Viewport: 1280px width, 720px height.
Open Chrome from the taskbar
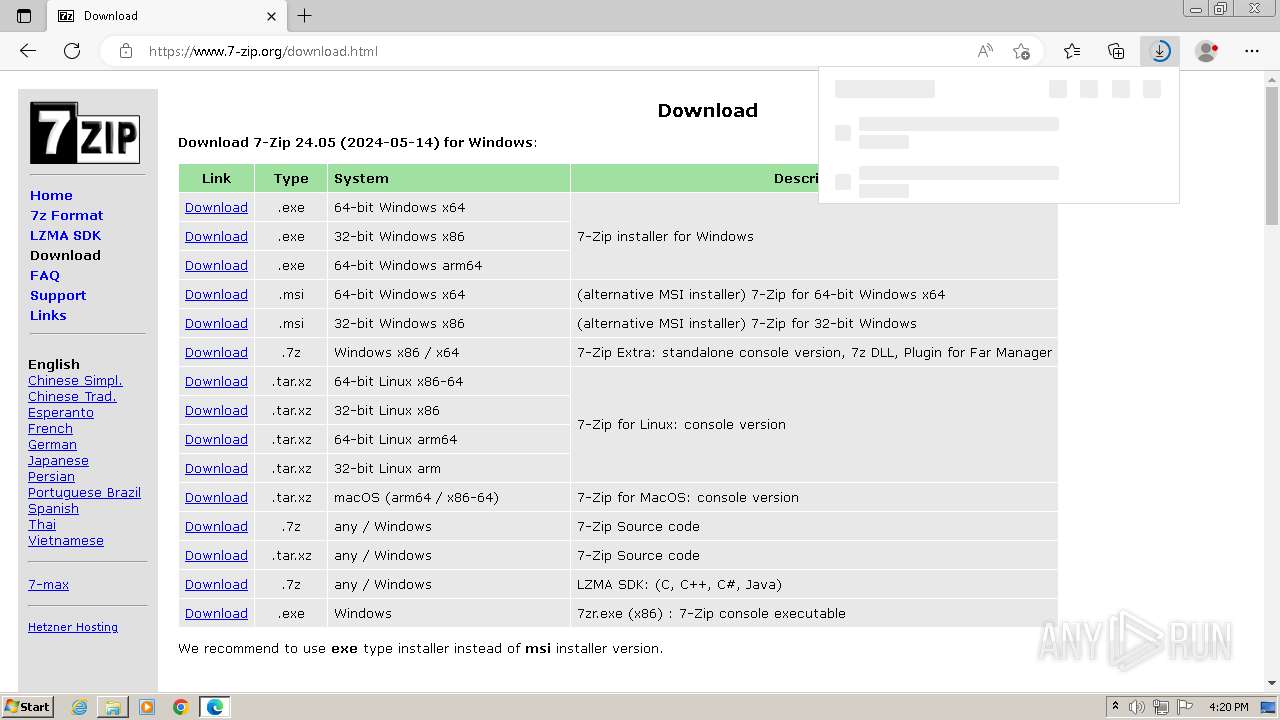(181, 707)
